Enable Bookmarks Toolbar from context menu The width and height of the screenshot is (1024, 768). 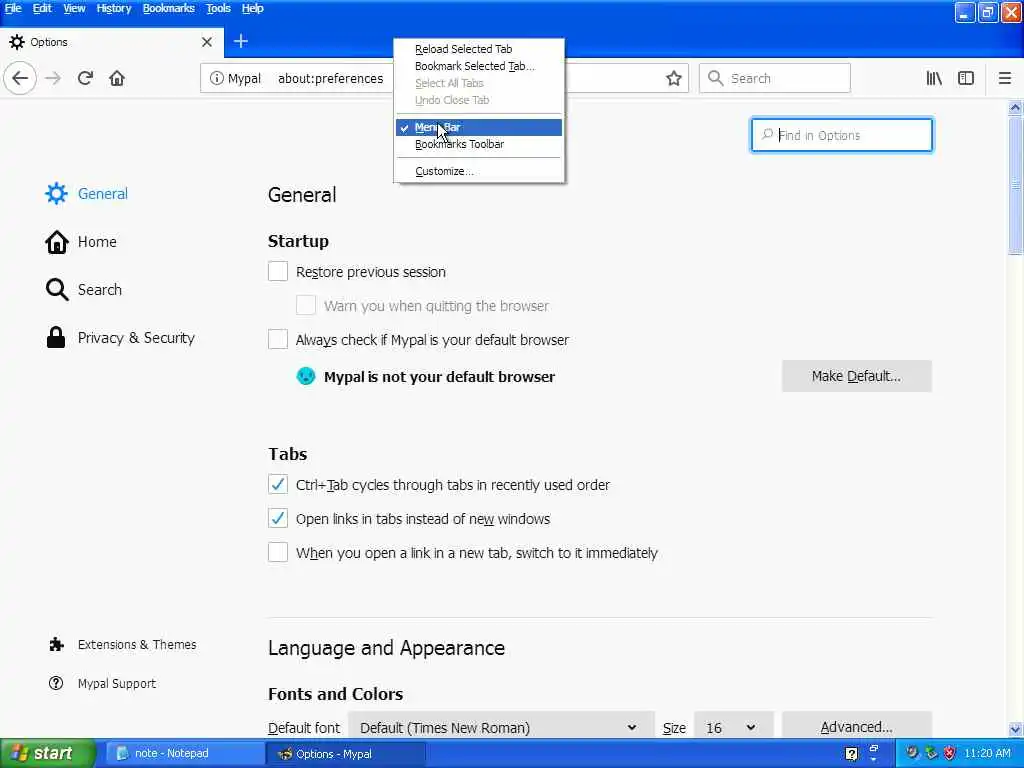[479, 144]
